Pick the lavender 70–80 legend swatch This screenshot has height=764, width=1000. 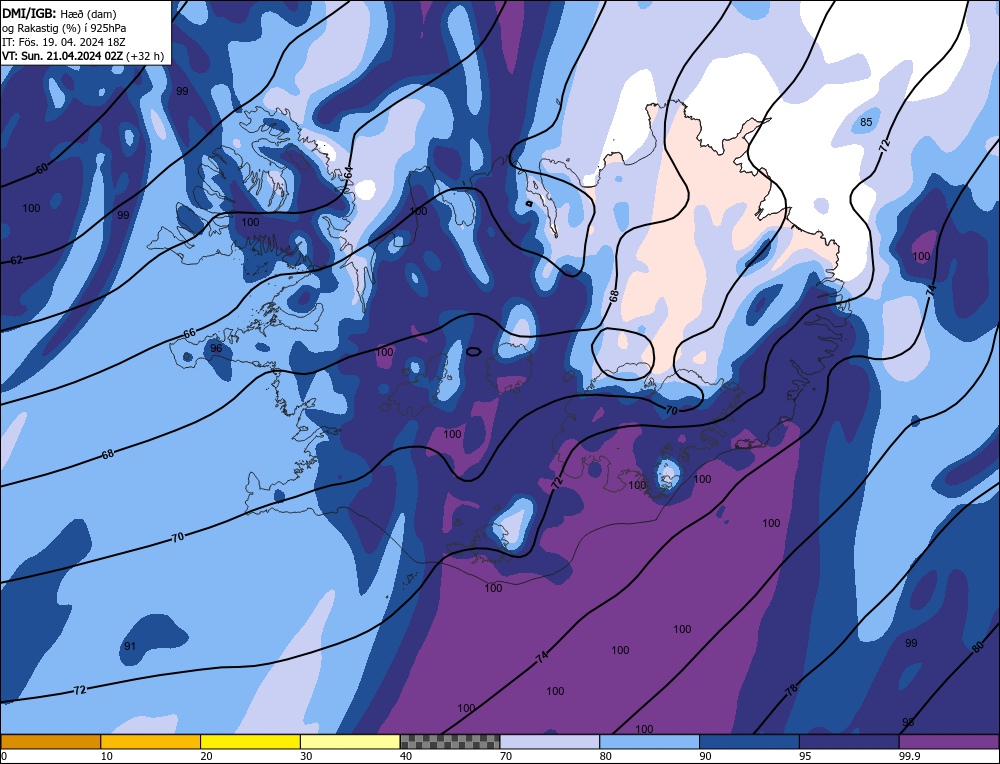(x=550, y=741)
